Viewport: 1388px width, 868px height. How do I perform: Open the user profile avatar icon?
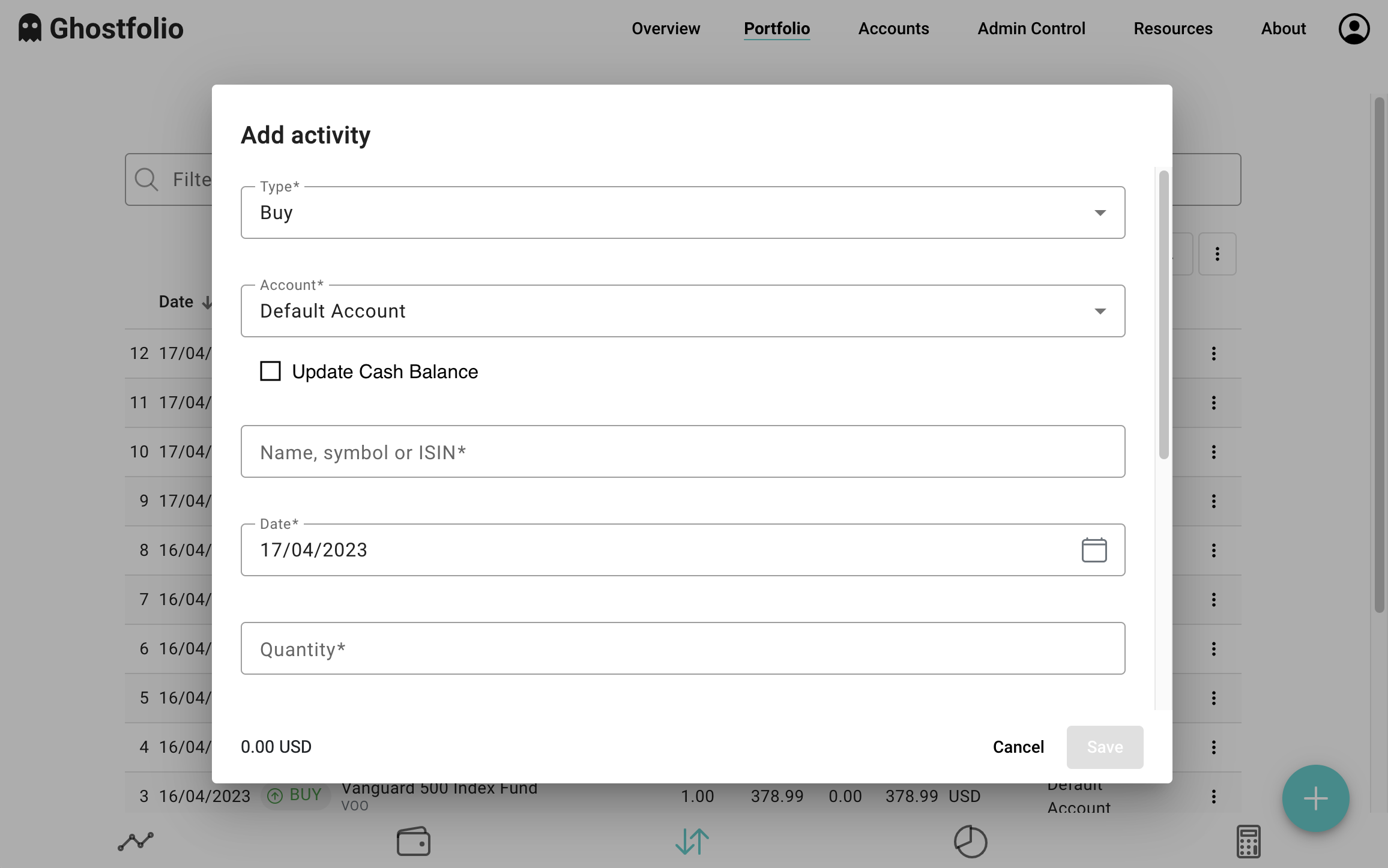tap(1354, 28)
